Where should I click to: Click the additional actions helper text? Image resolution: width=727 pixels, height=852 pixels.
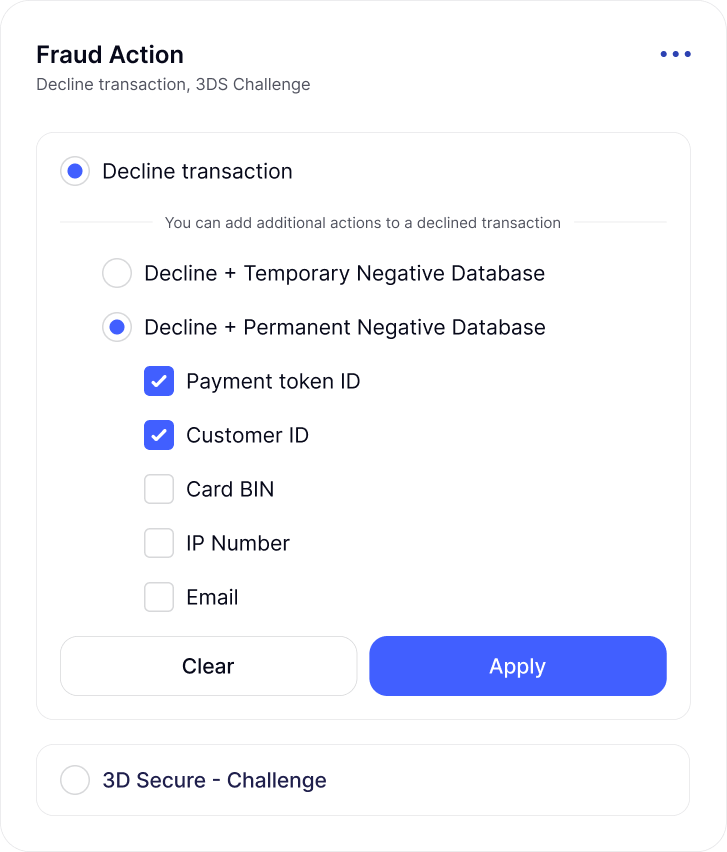coord(363,223)
